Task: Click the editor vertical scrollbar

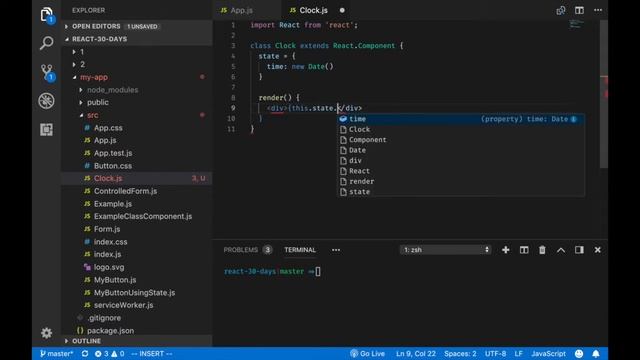Action: (604, 94)
